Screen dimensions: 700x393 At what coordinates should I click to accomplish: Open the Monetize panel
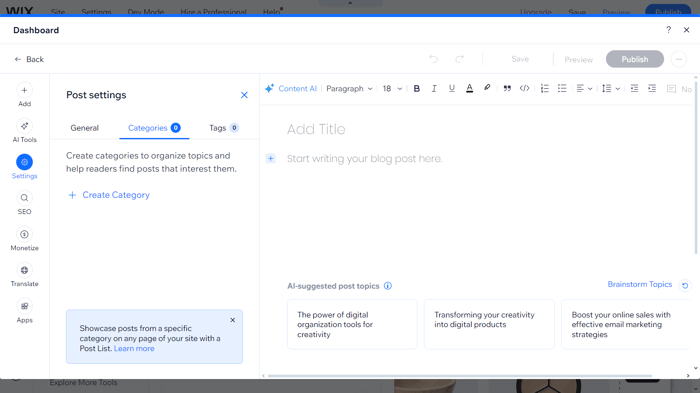click(x=24, y=239)
